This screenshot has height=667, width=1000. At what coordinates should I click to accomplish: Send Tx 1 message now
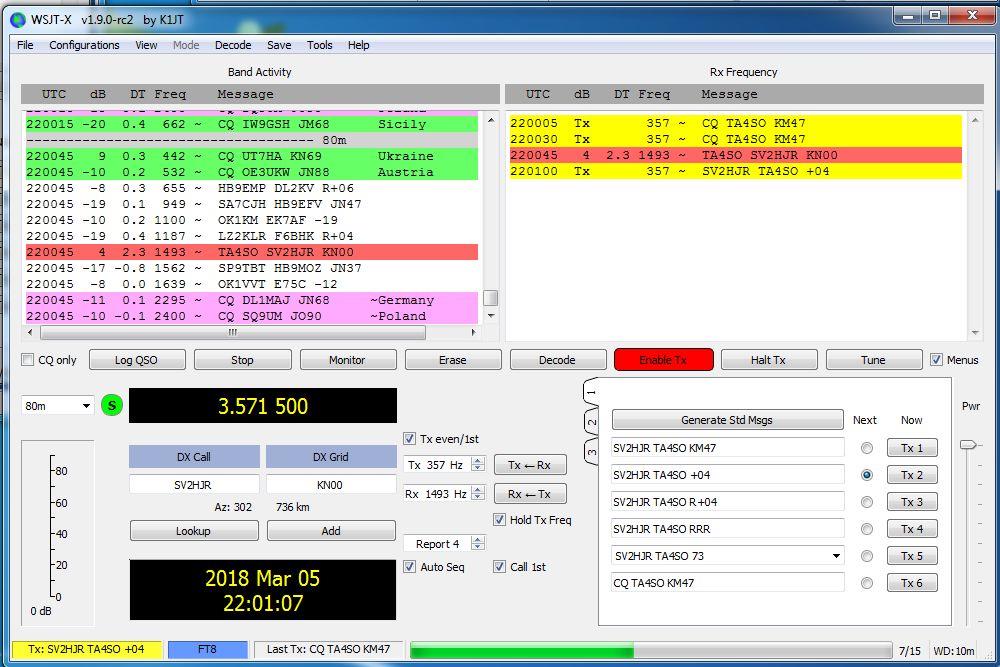pyautogui.click(x=912, y=448)
